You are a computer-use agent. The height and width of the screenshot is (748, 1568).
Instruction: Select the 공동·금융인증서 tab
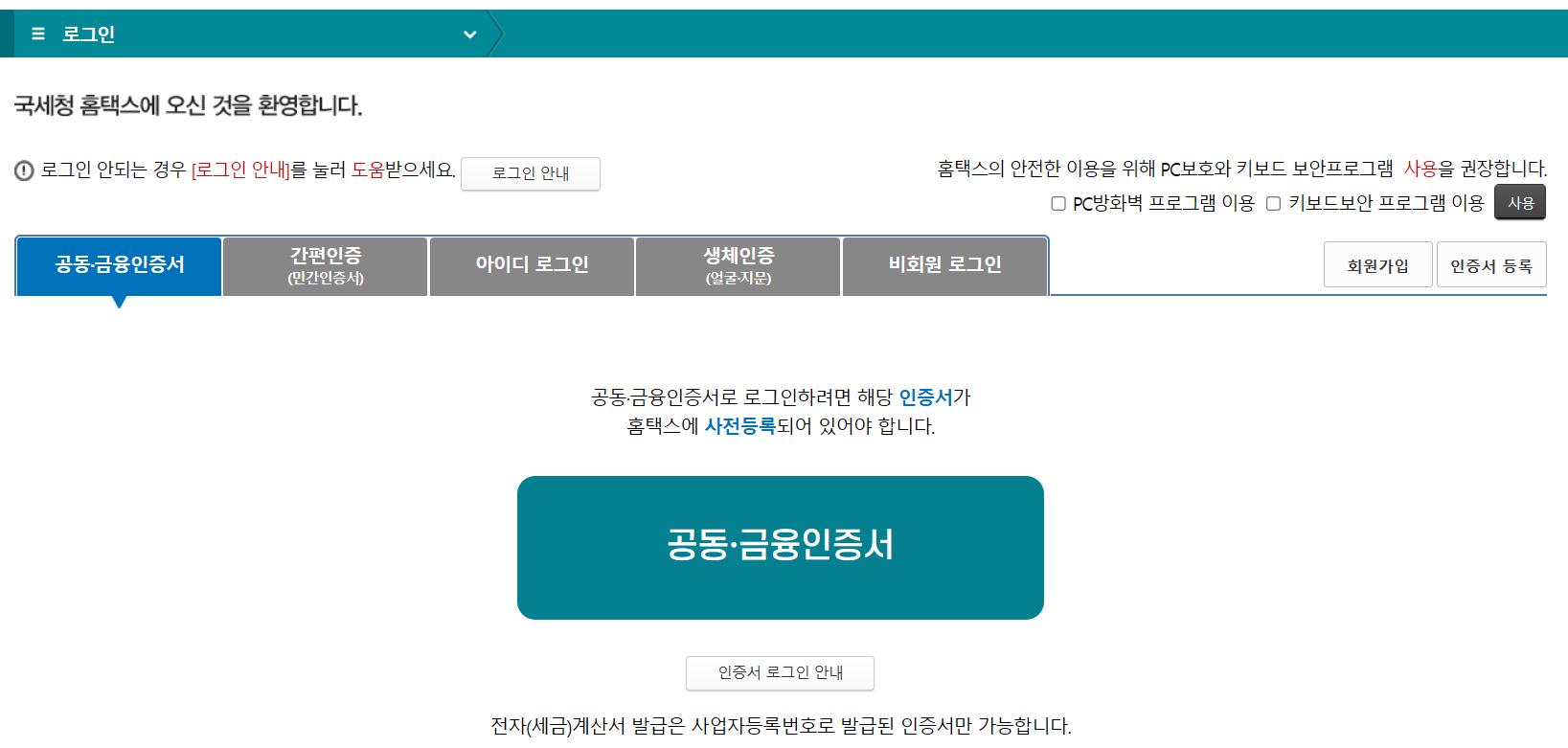tap(120, 265)
